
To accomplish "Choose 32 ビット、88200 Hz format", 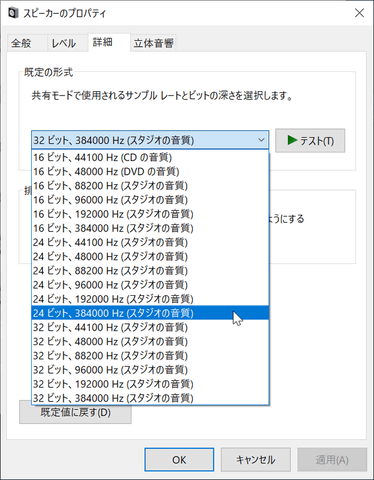I will point(150,356).
